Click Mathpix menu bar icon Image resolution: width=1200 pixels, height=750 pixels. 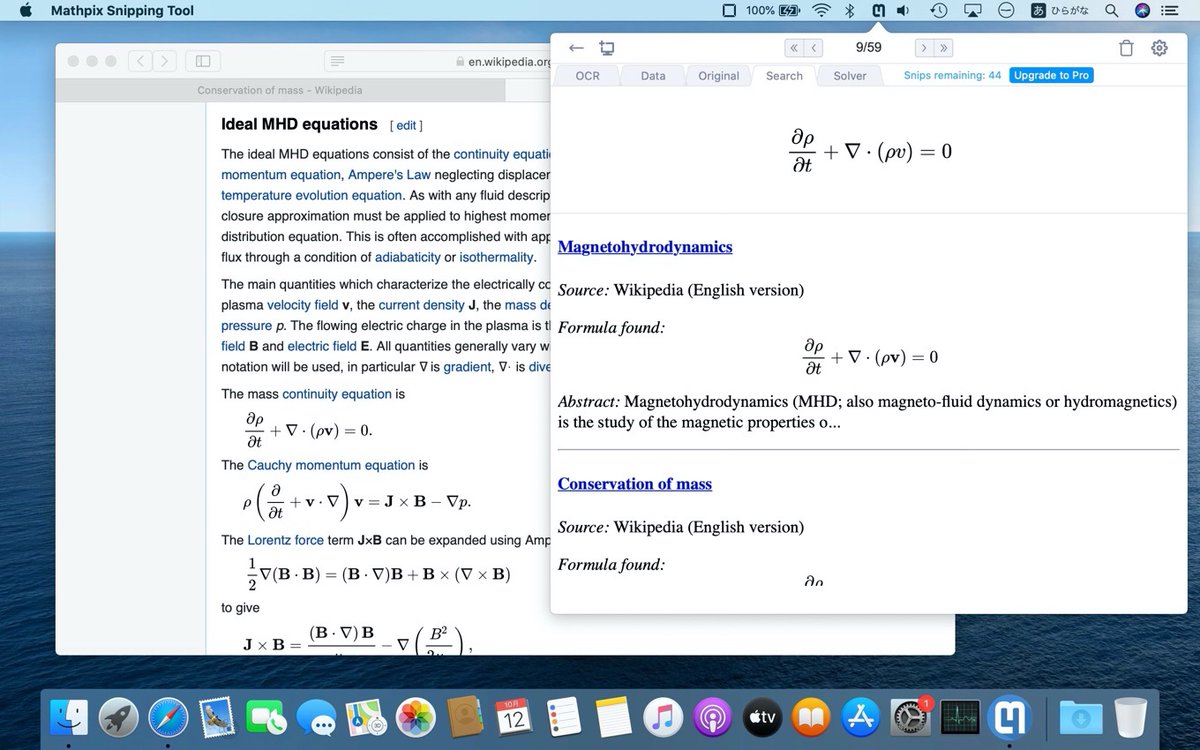(878, 11)
